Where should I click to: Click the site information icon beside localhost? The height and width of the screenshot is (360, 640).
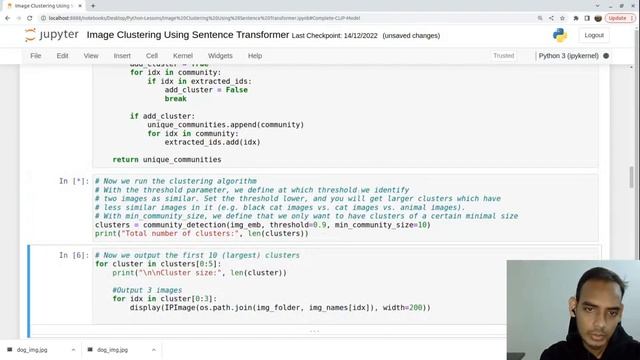[43, 18]
